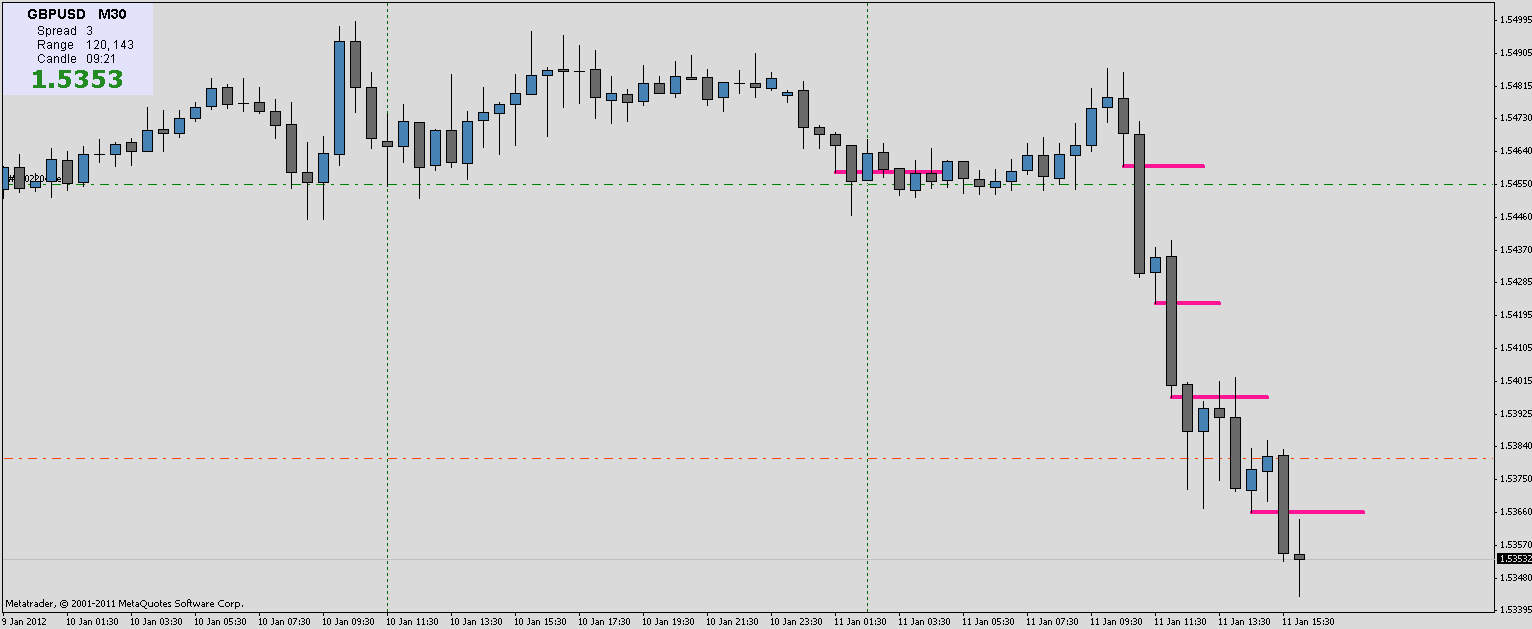Click the 11 Jan 07:30 time label
Screen dimensions: 1532x629
(x=1052, y=622)
